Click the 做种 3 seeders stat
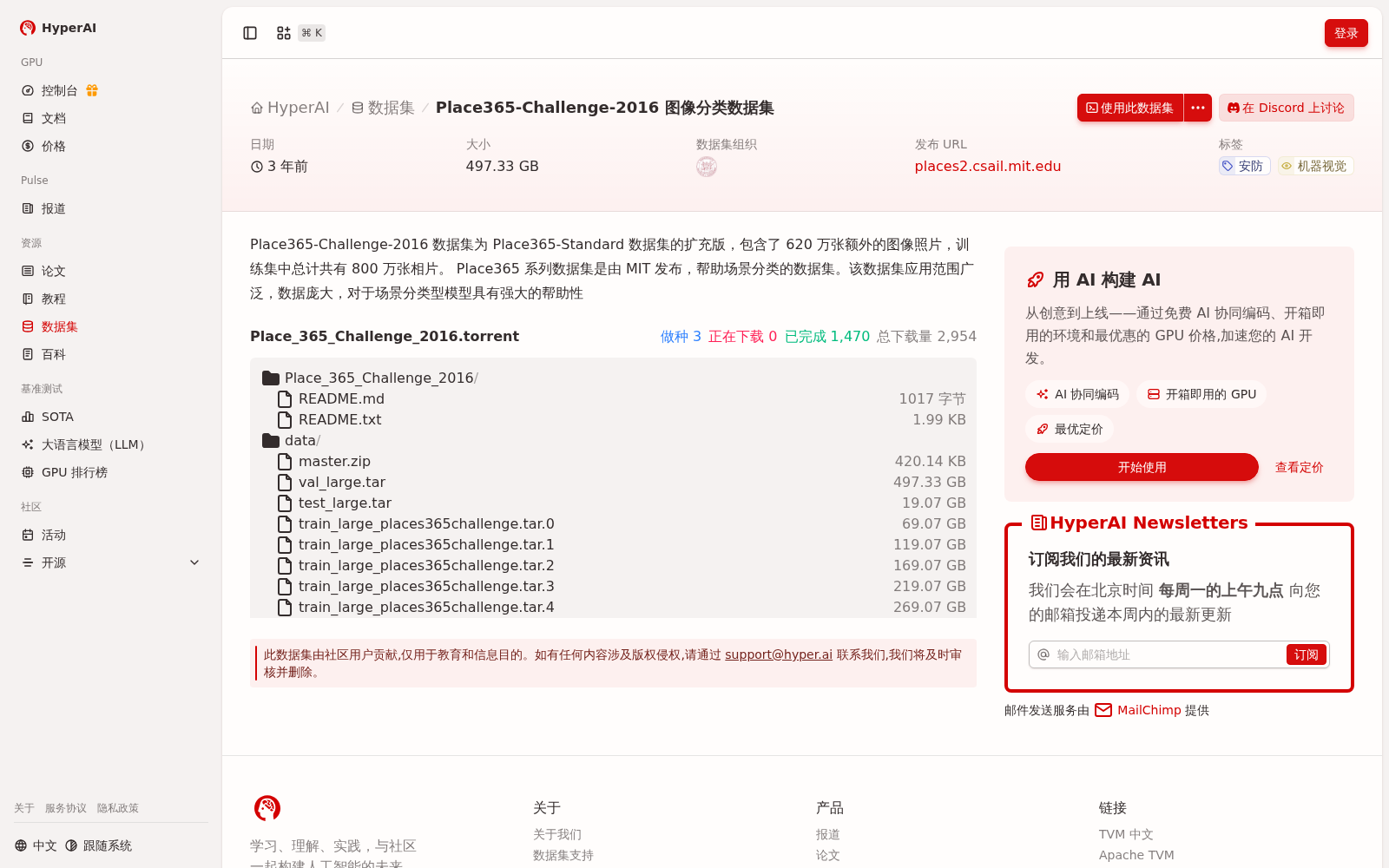The image size is (1389, 868). [x=681, y=337]
